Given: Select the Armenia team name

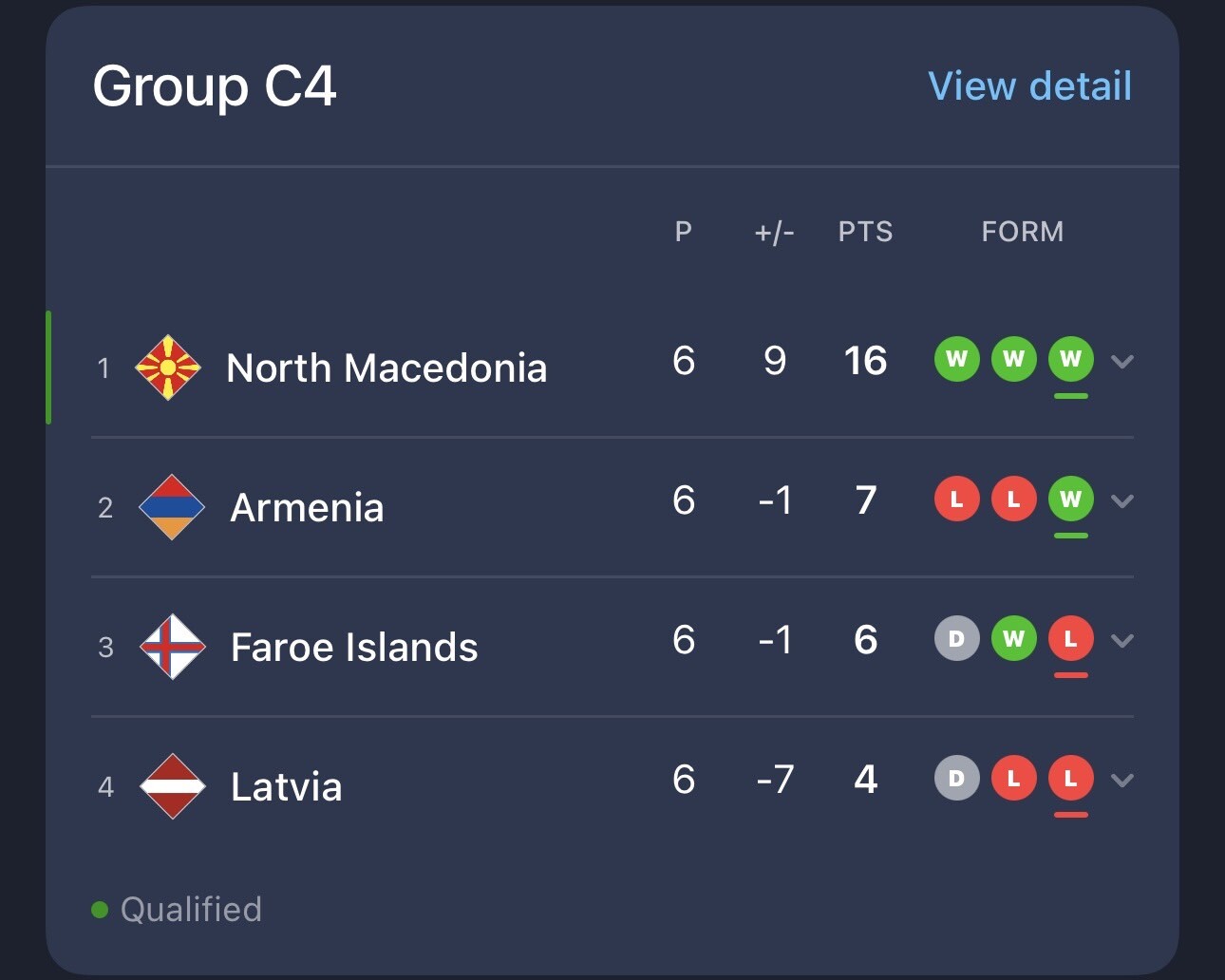Looking at the screenshot, I should click(307, 507).
